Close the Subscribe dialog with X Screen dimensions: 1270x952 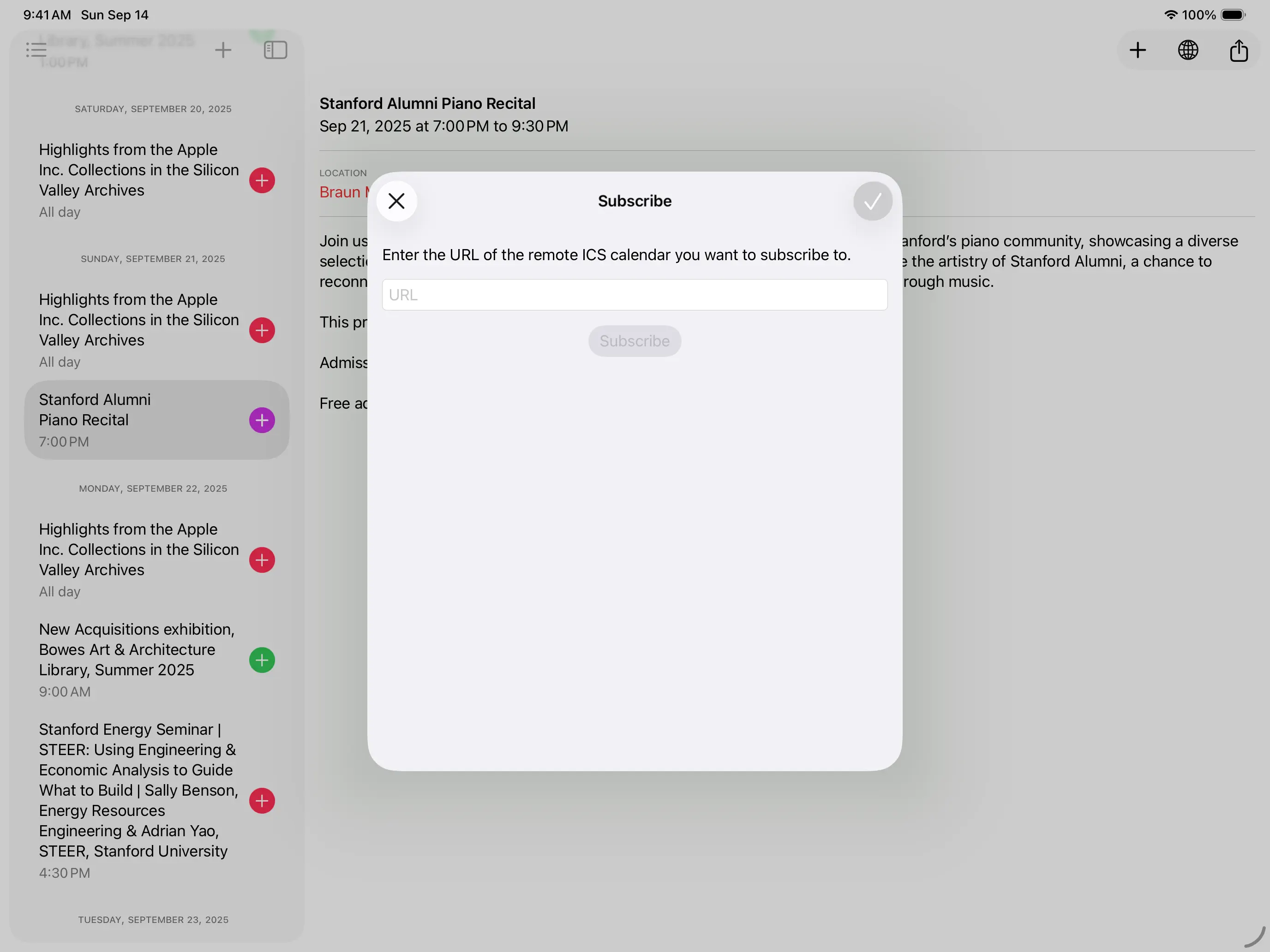click(x=396, y=201)
